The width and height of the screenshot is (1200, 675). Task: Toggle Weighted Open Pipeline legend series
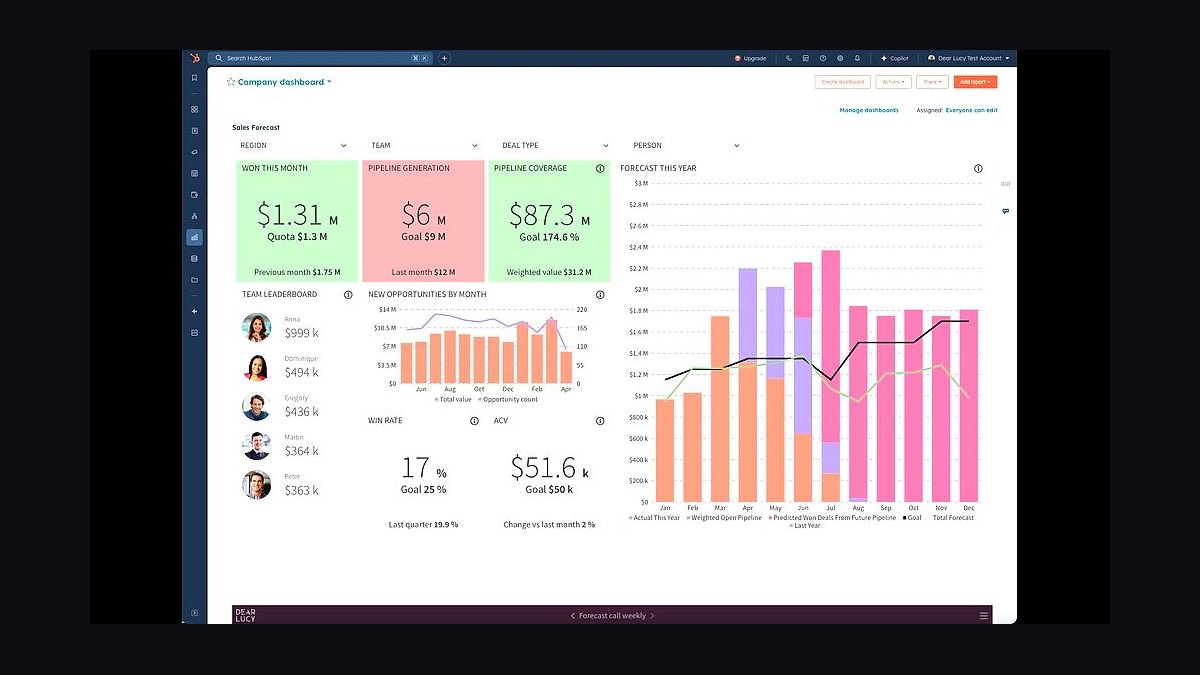click(724, 518)
